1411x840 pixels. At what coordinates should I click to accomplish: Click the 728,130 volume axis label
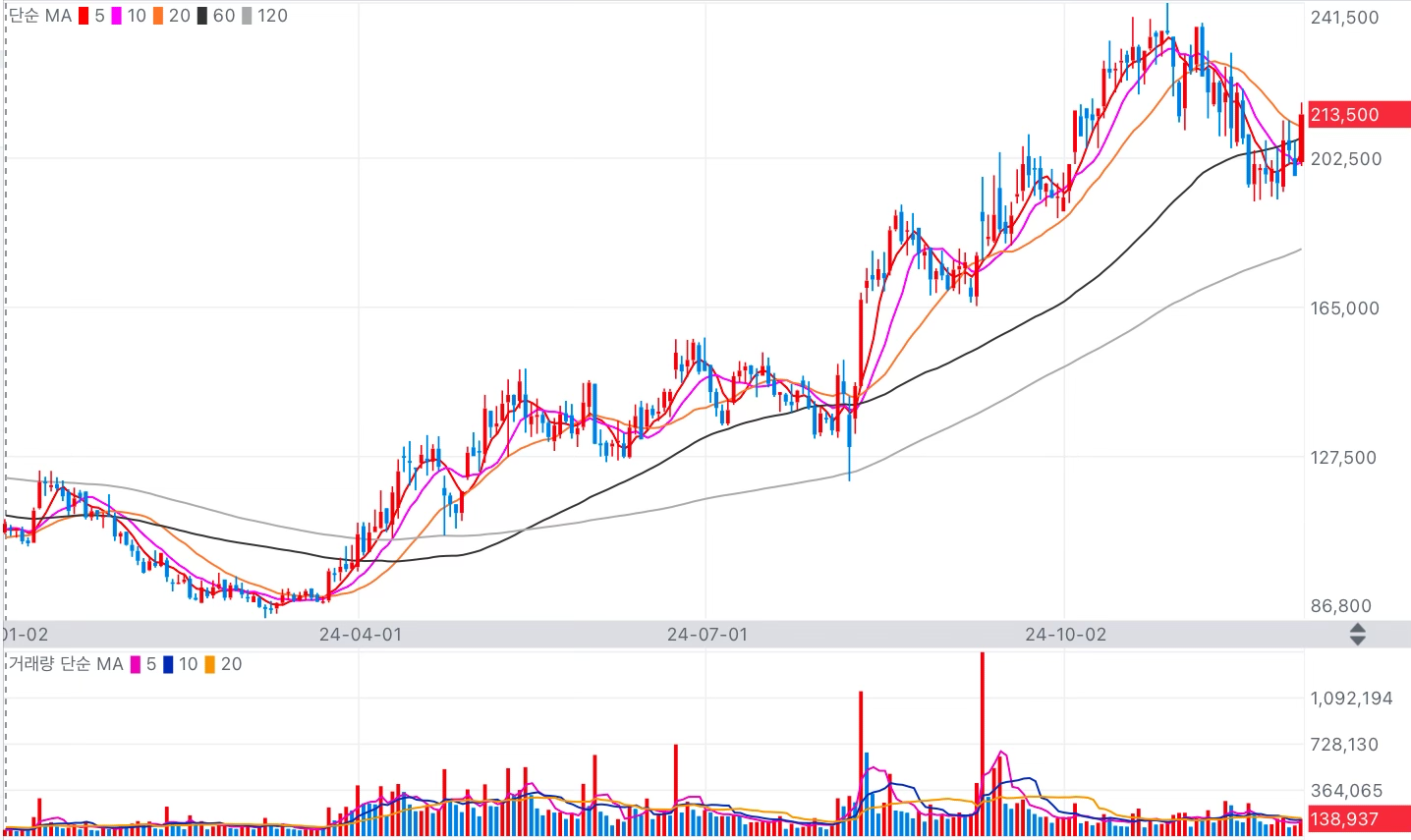(x=1345, y=745)
